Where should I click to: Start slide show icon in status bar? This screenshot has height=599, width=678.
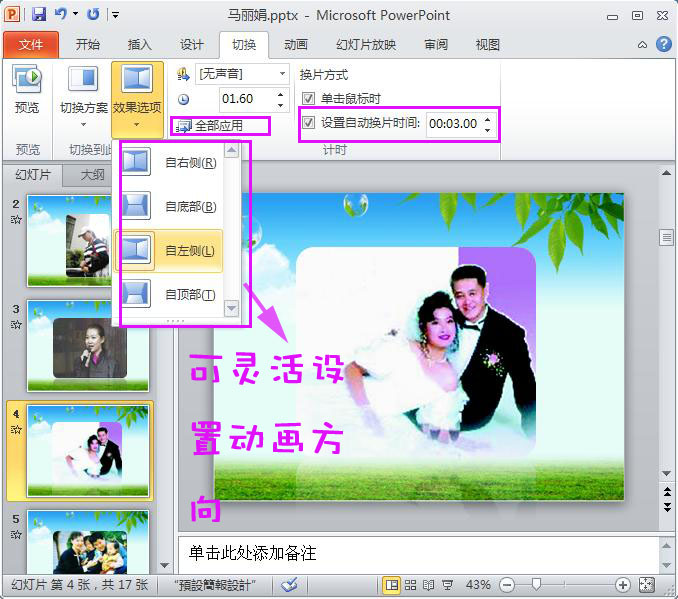pyautogui.click(x=448, y=585)
